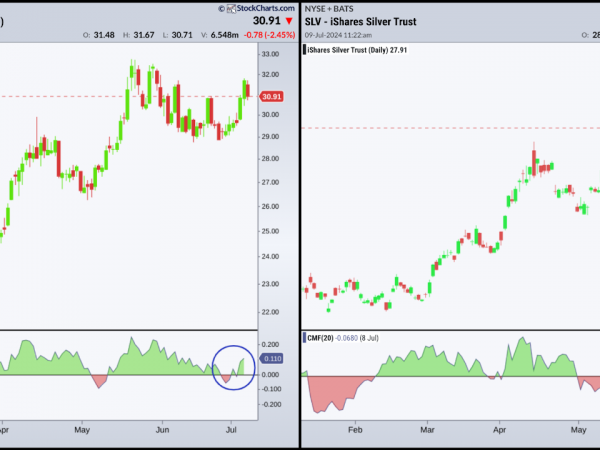This screenshot has height=450, width=600.
Task: Click the open value 31.48
Action: 104,35
